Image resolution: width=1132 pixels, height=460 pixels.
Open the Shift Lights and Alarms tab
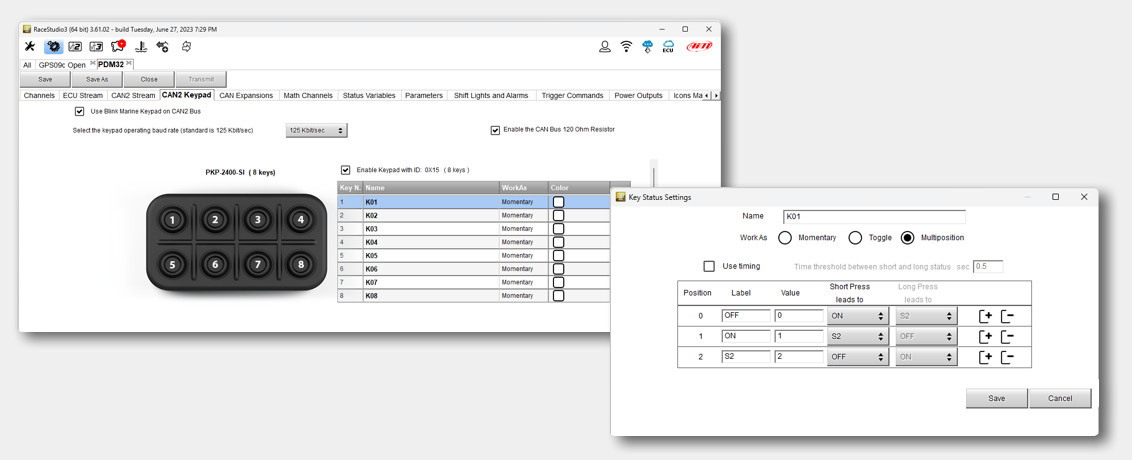490,96
